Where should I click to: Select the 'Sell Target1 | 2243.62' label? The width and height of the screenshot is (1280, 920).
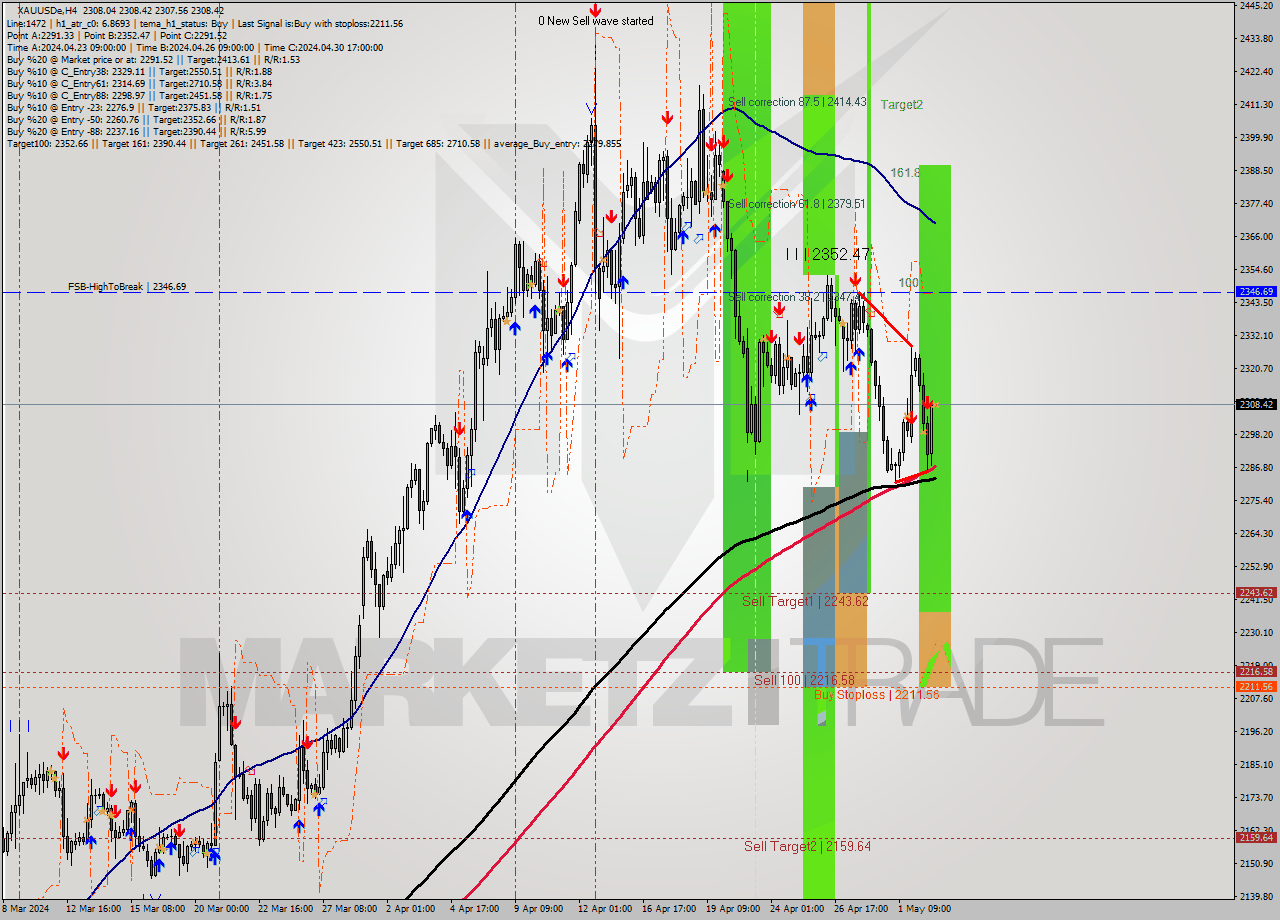point(805,601)
